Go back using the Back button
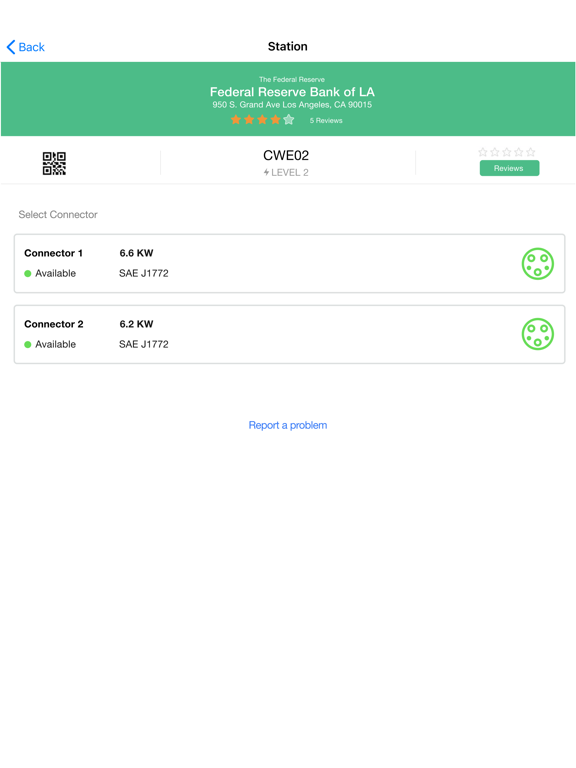Screen dimensions: 576x768 pyautogui.click(x=25, y=47)
